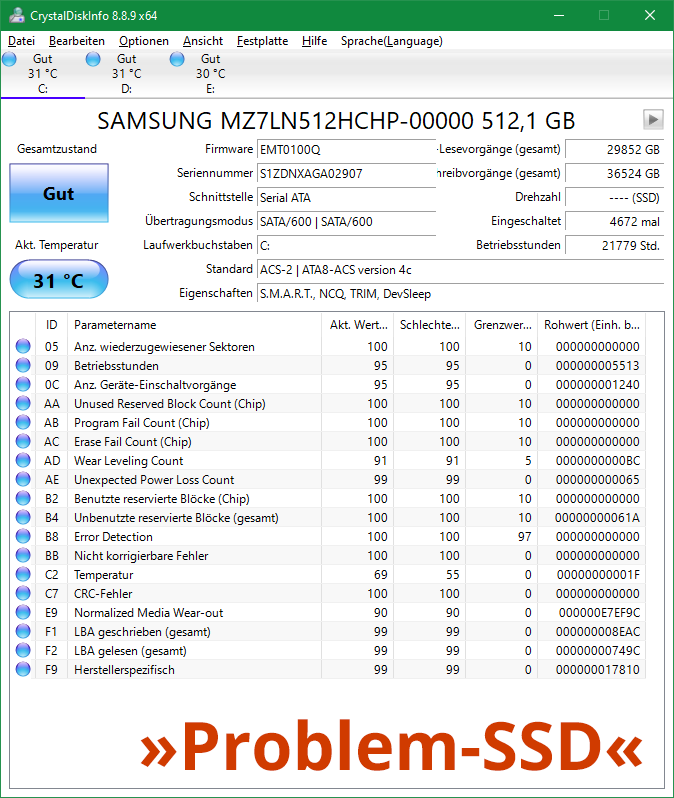Click raw value 000000E7EF9C

(x=599, y=612)
